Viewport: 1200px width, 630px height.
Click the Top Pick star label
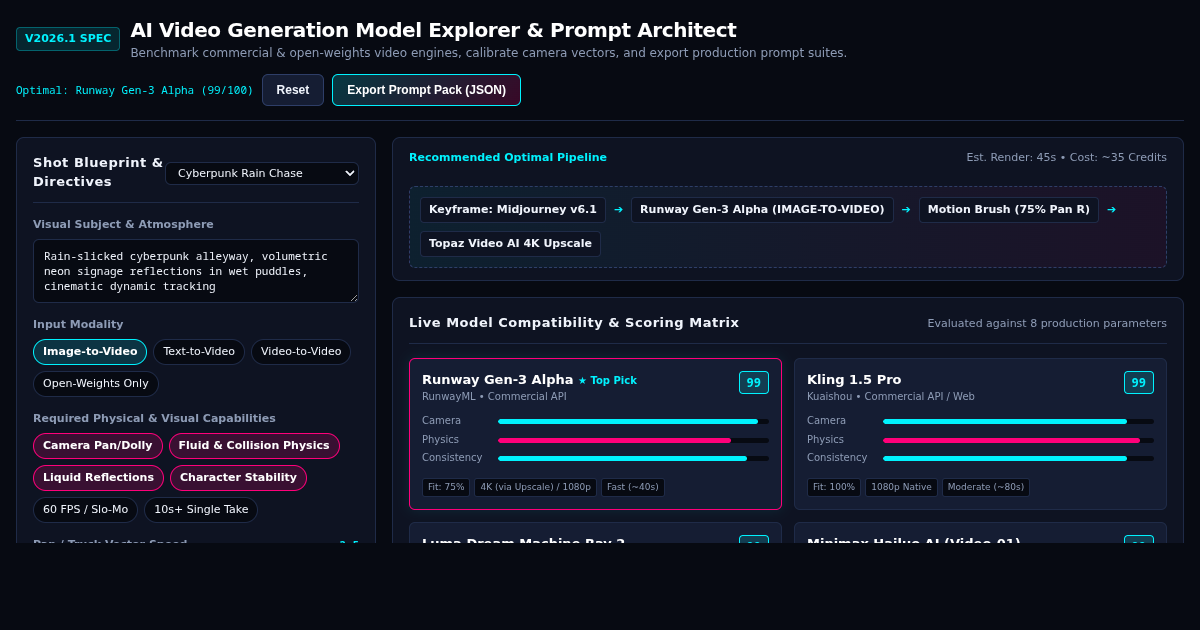(607, 381)
